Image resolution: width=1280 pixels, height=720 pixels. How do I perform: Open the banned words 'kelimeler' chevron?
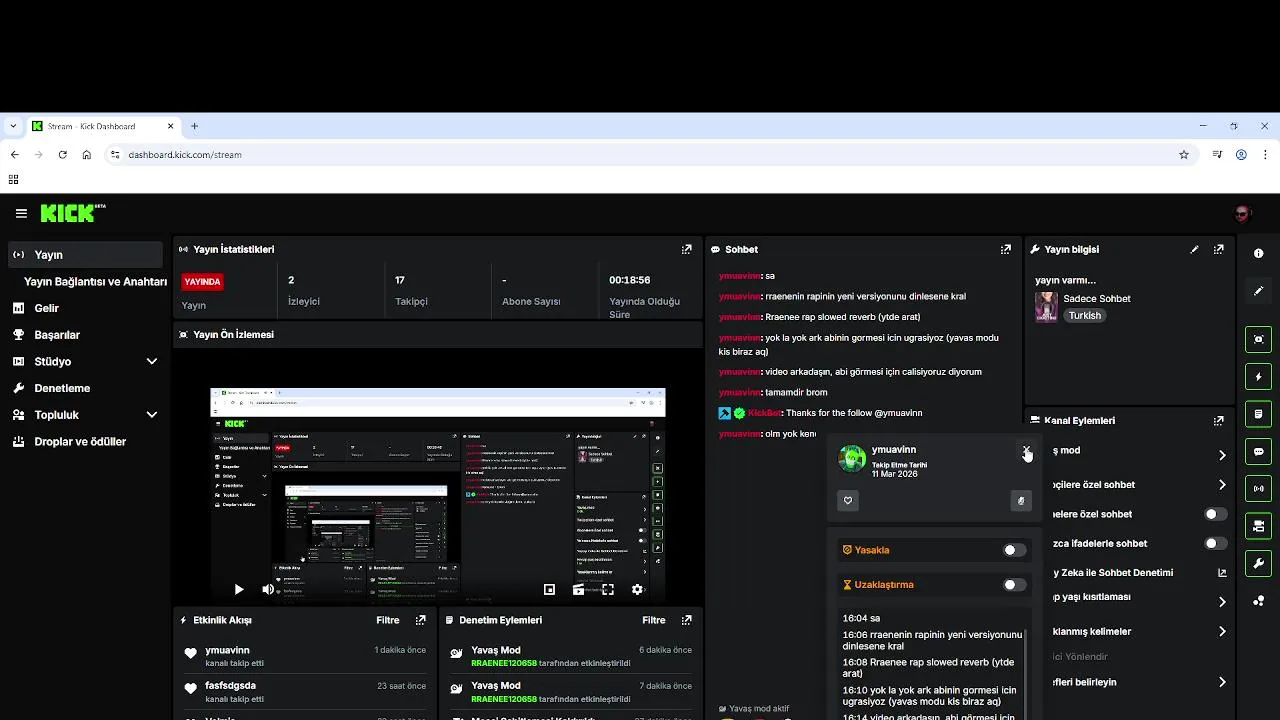(x=1222, y=632)
